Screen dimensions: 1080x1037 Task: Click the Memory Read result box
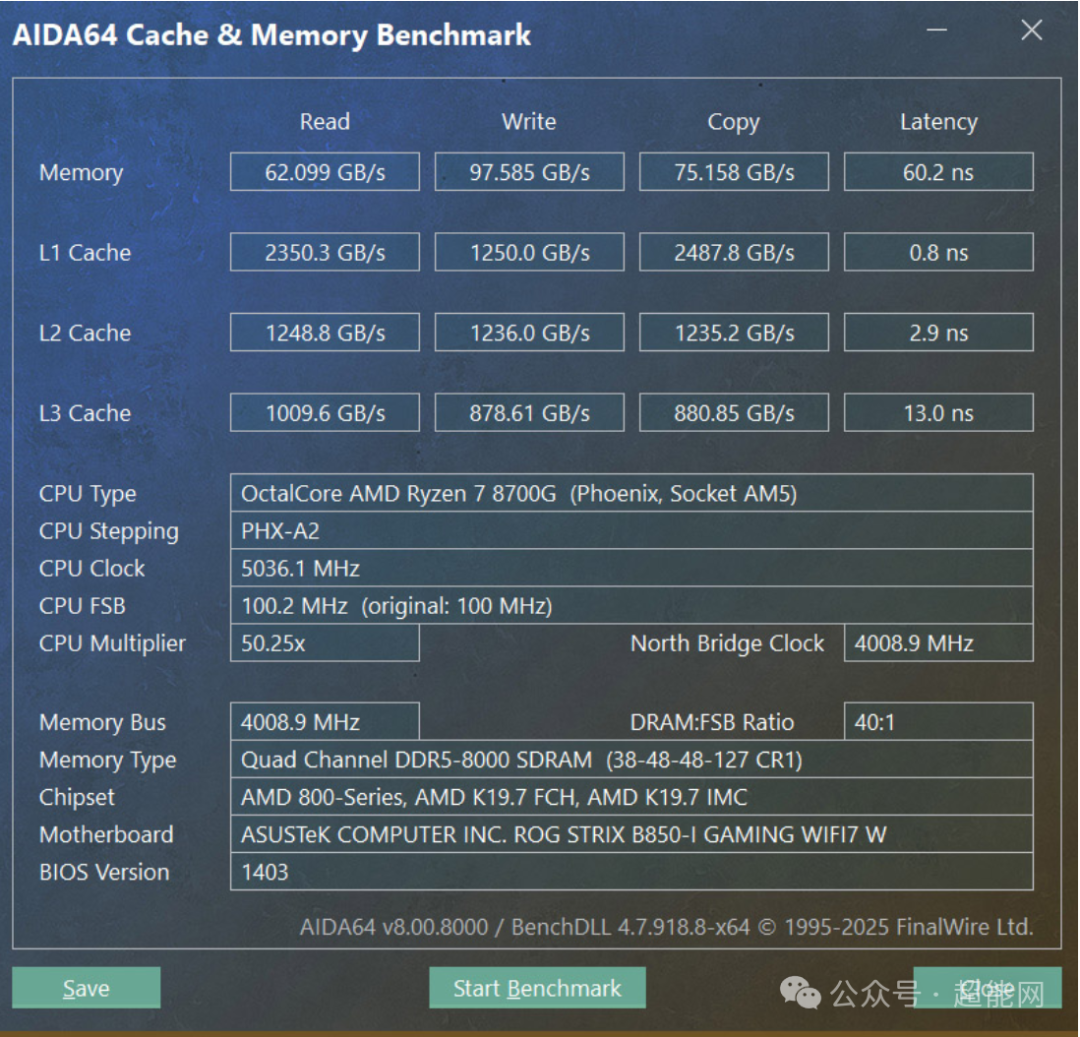(x=324, y=171)
